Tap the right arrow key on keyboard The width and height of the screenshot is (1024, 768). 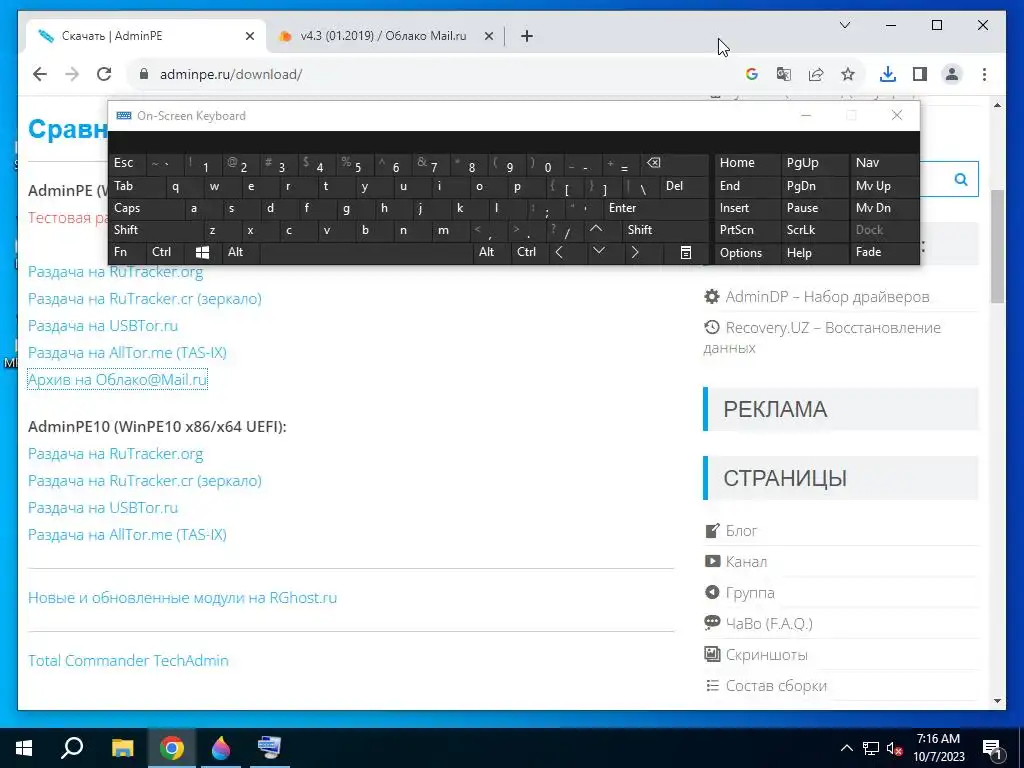coord(635,252)
